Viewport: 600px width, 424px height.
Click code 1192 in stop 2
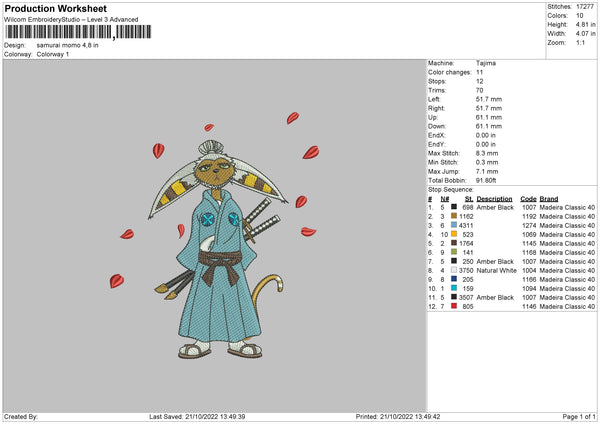pos(529,216)
